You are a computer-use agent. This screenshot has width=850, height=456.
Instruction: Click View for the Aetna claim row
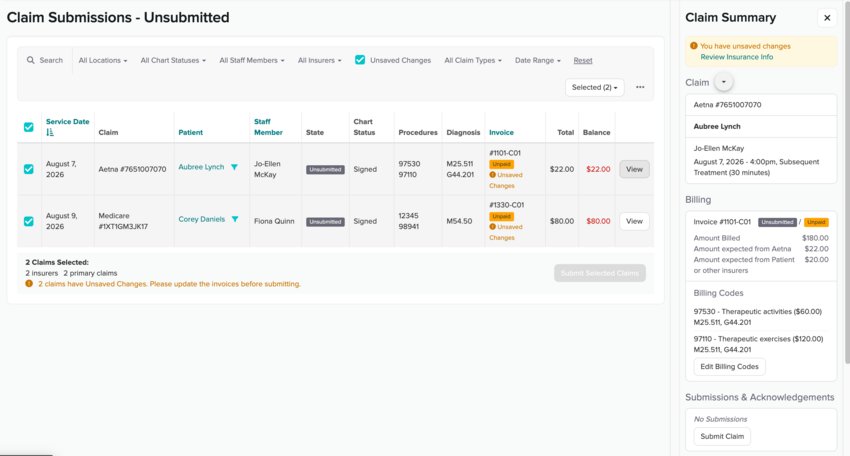tap(634, 169)
